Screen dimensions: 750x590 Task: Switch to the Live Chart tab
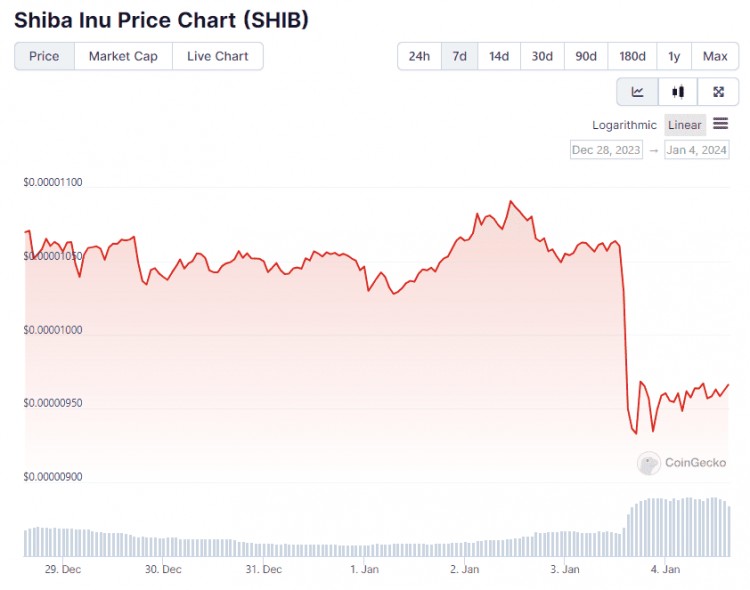(x=218, y=56)
